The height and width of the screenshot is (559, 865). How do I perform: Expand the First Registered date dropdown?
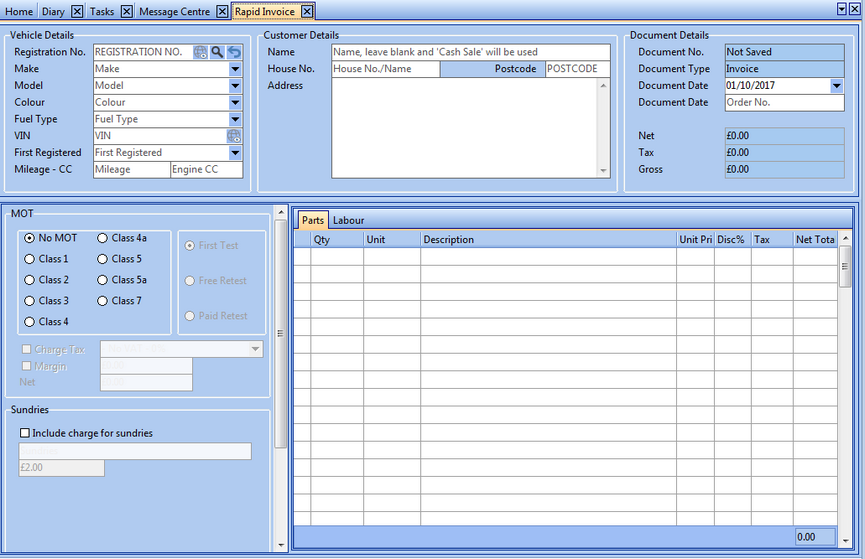point(235,153)
